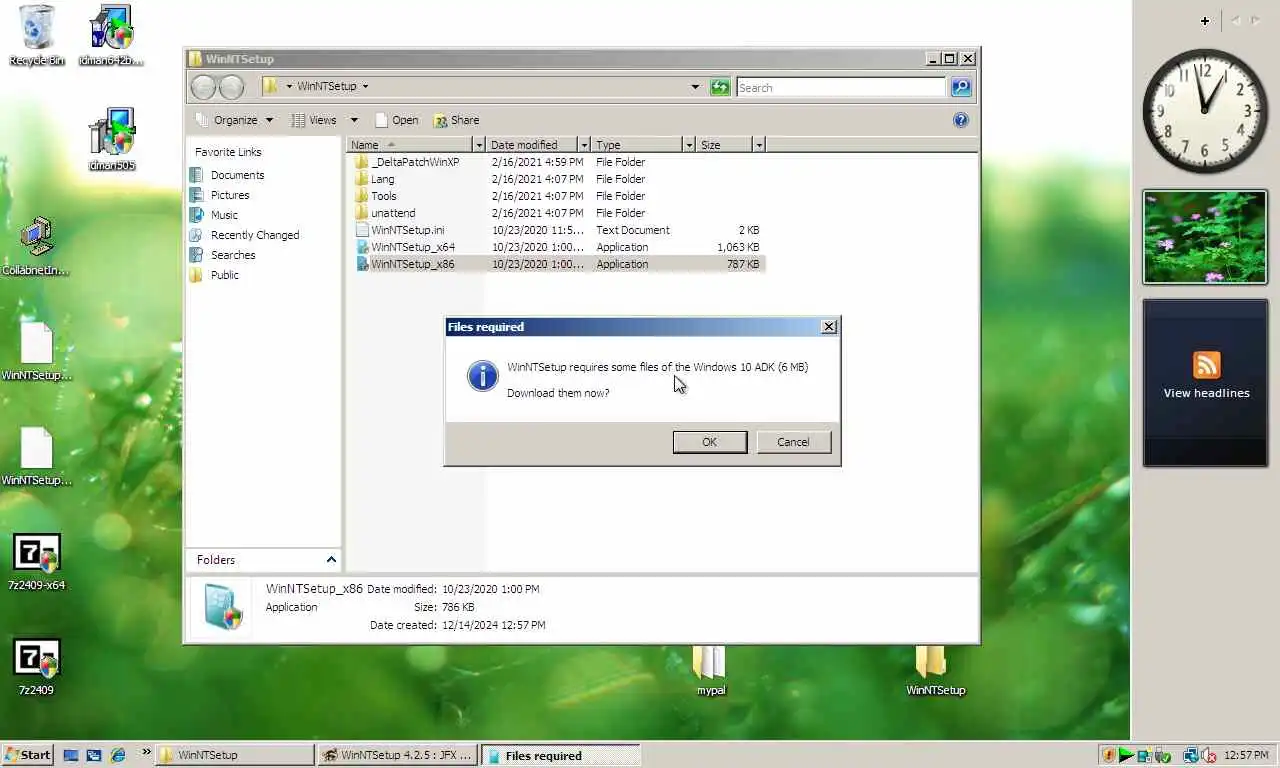The width and height of the screenshot is (1280, 768).
Task: Open the Recycle Bin desktop icon
Action: coord(37,36)
